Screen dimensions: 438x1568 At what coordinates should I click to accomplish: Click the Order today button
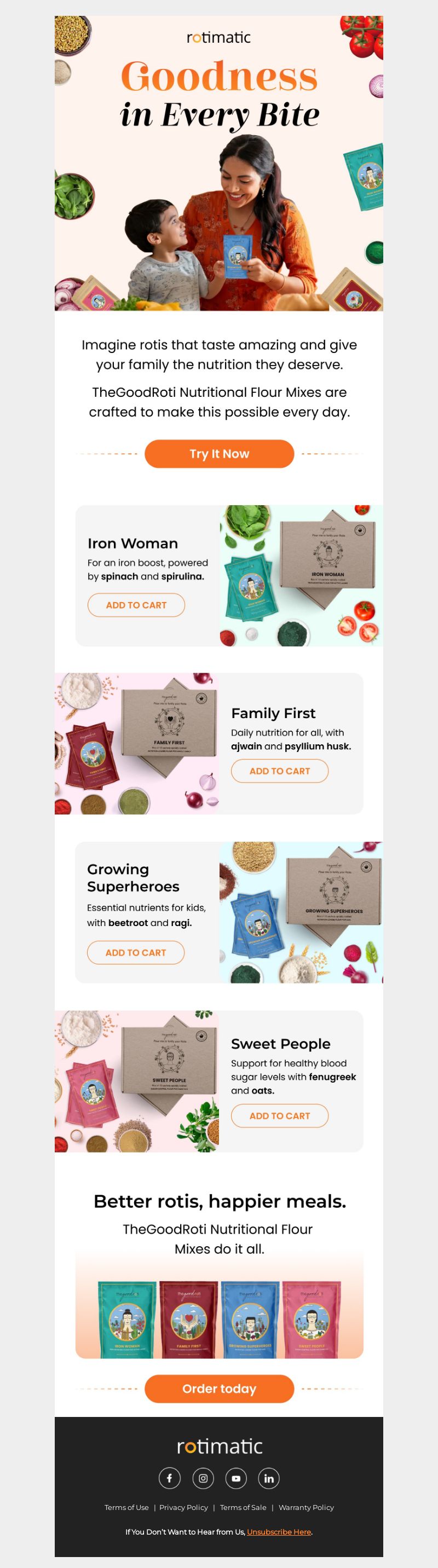coord(220,1388)
